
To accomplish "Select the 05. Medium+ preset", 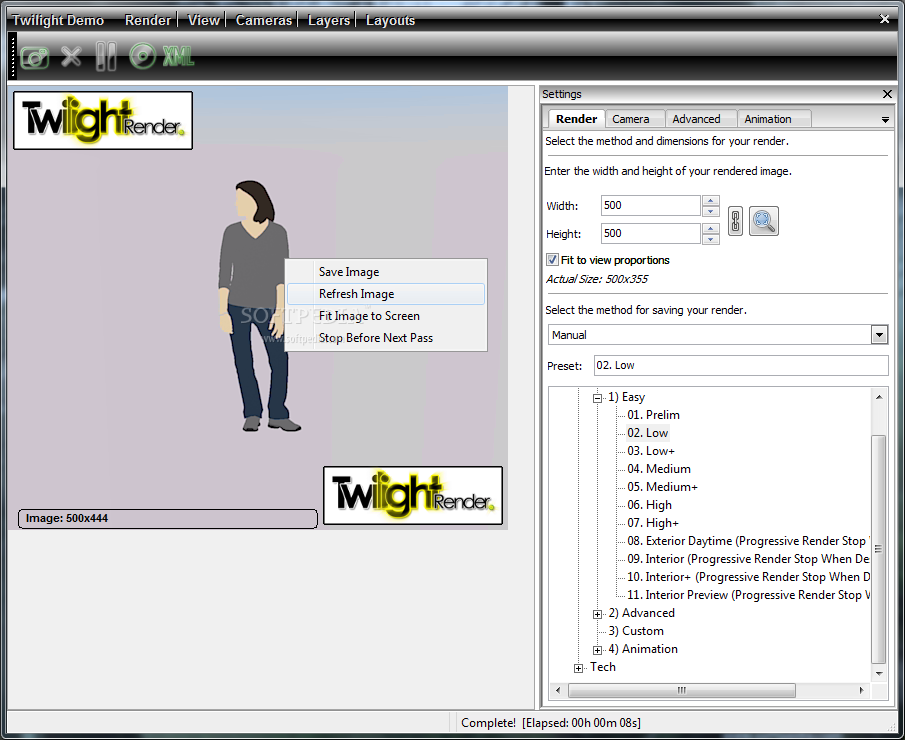I will (663, 487).
